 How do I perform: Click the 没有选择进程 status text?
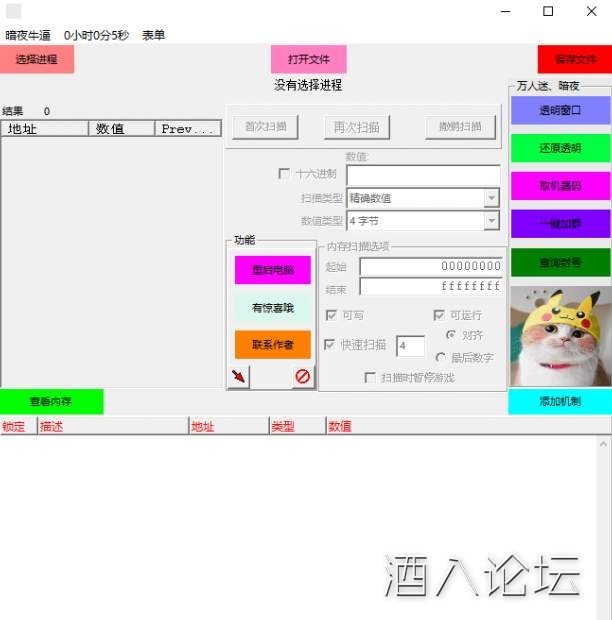click(308, 85)
